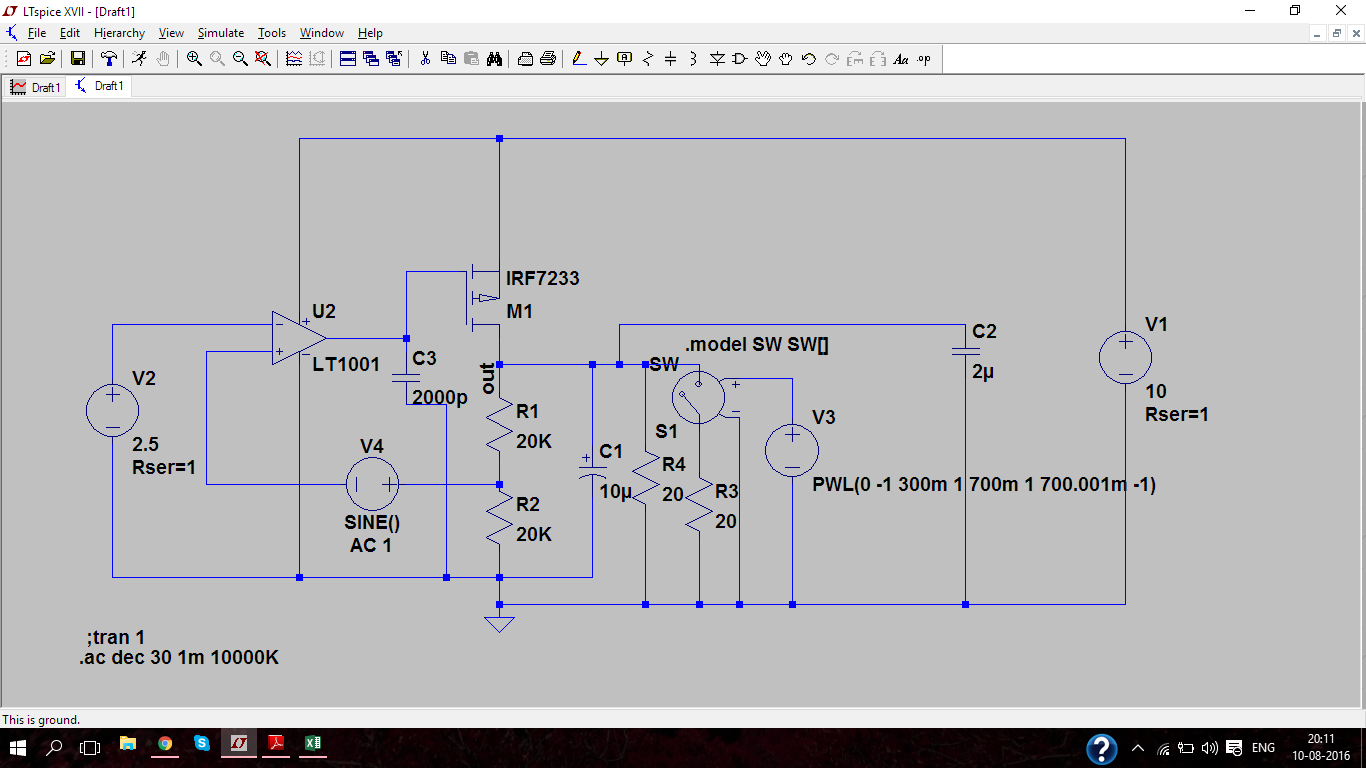Open Skype from the taskbar
Screen dimensions: 1366x768
click(202, 744)
